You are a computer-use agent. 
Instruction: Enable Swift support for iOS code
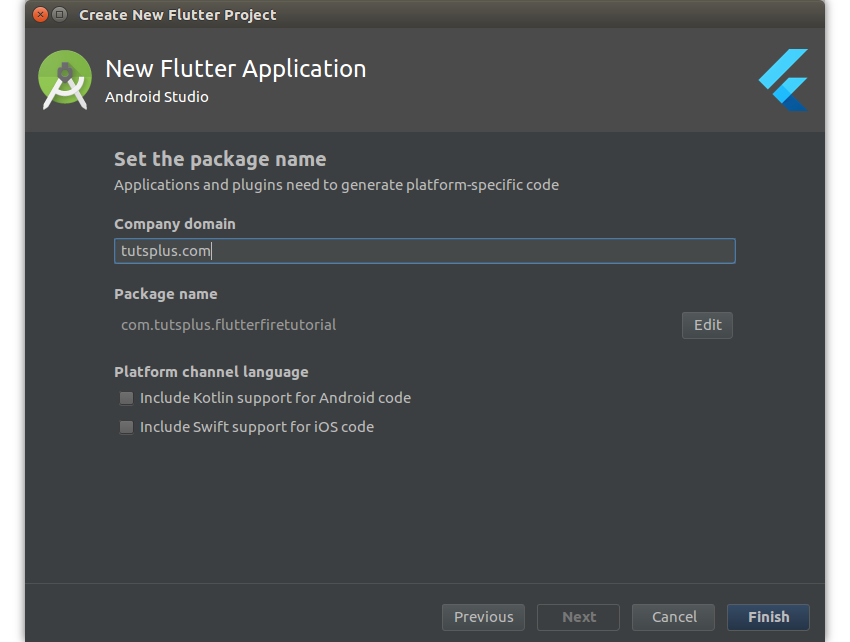[x=126, y=427]
